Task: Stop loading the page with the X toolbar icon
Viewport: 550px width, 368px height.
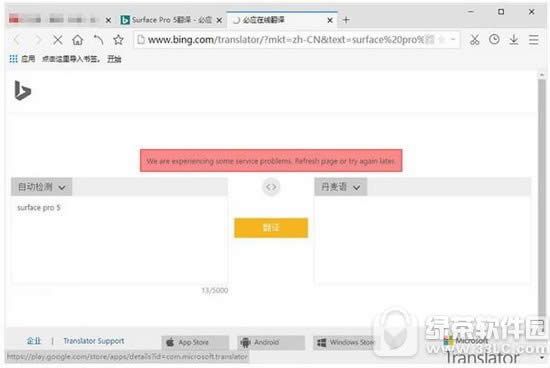Action: pyautogui.click(x=58, y=40)
